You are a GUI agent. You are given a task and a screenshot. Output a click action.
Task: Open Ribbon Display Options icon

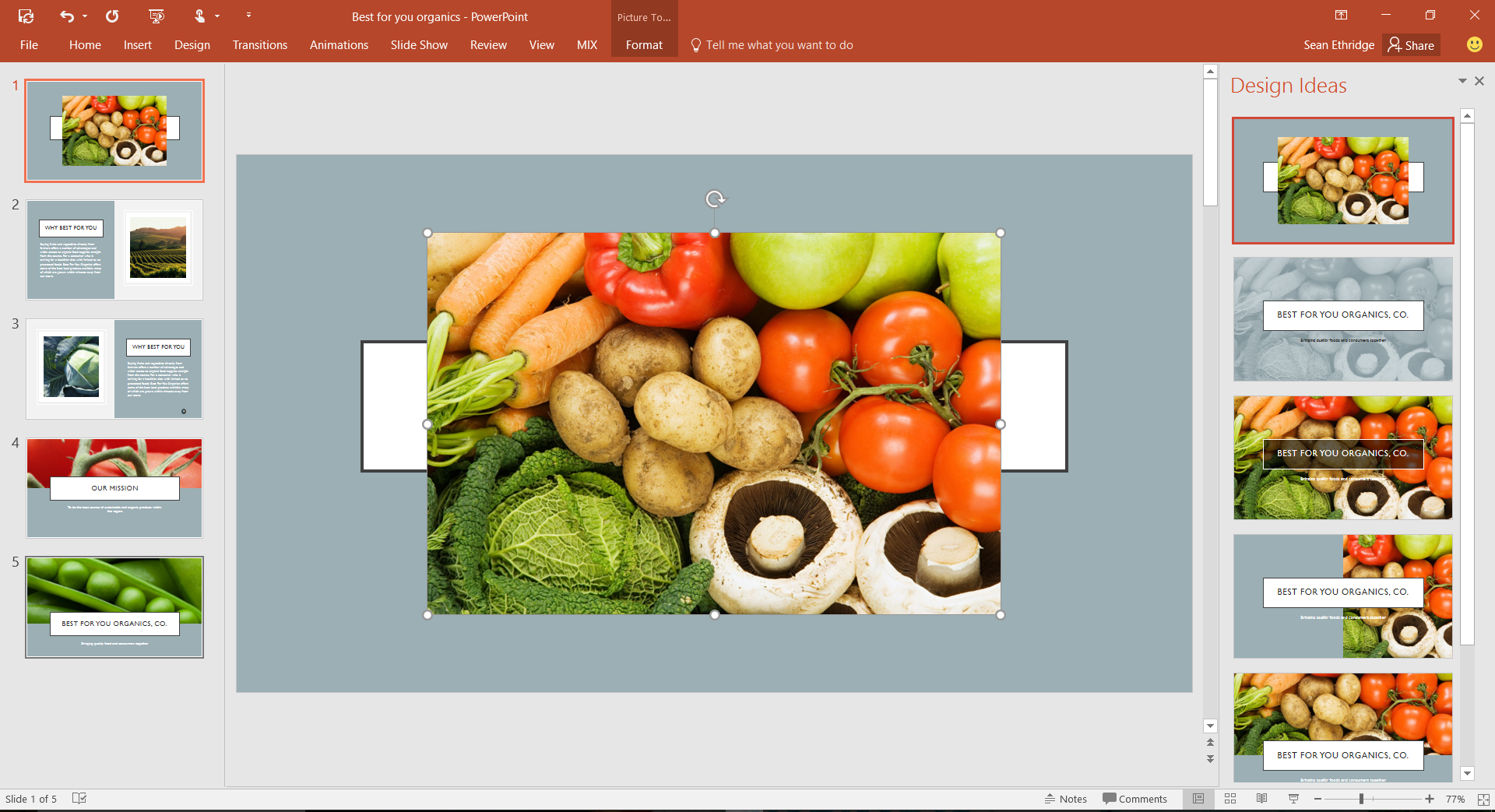click(x=1341, y=15)
